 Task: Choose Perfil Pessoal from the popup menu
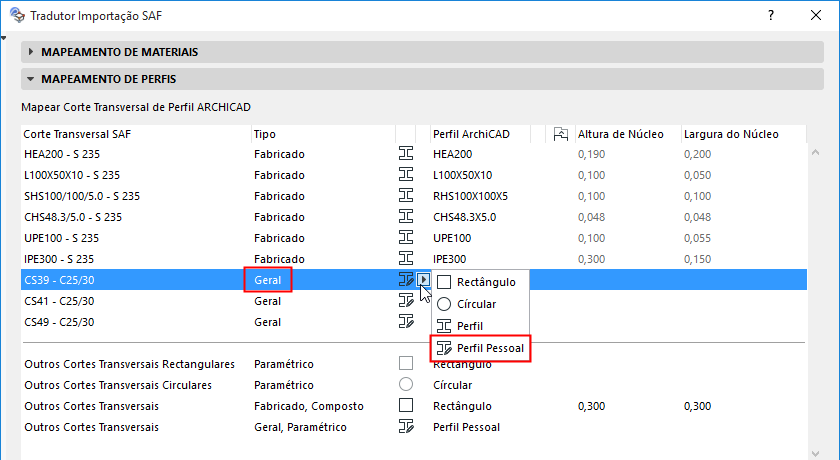[x=481, y=348]
